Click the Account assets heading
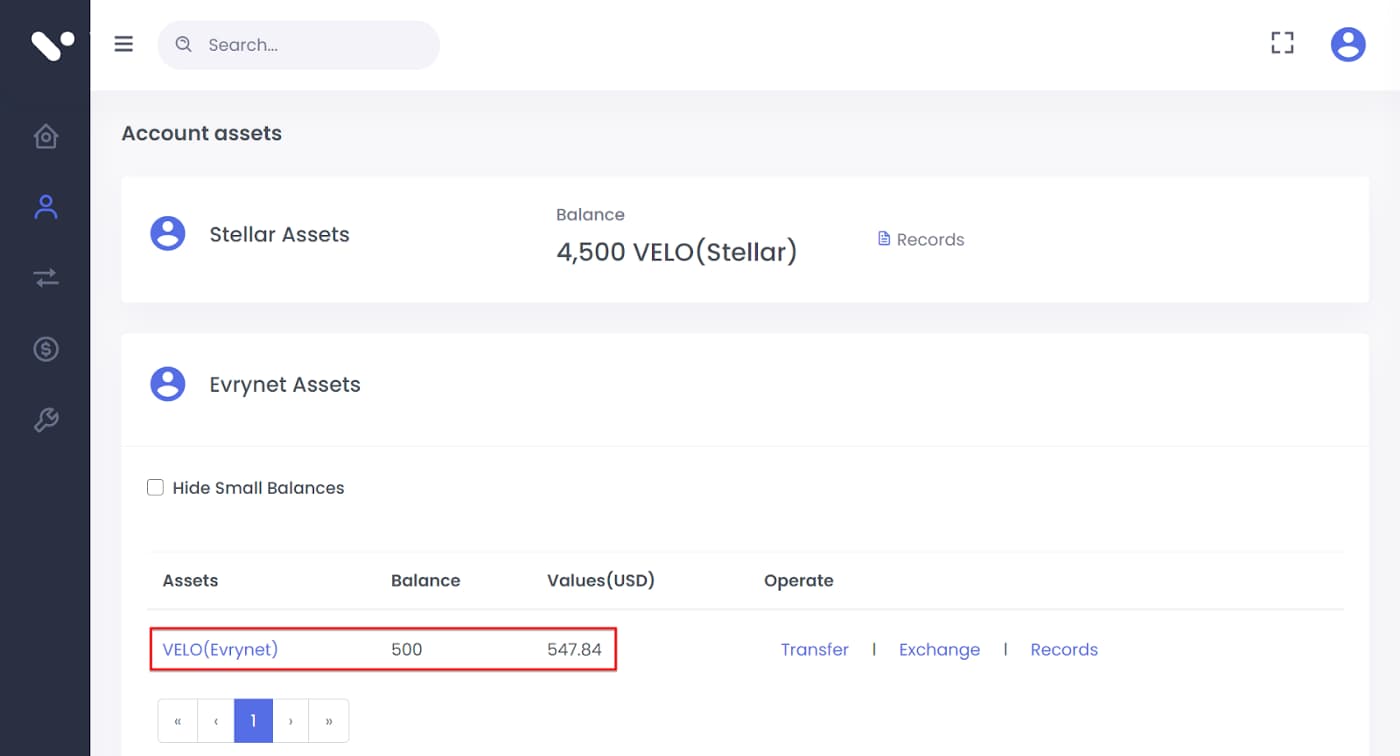Screen dimensions: 1400x756 tap(202, 133)
